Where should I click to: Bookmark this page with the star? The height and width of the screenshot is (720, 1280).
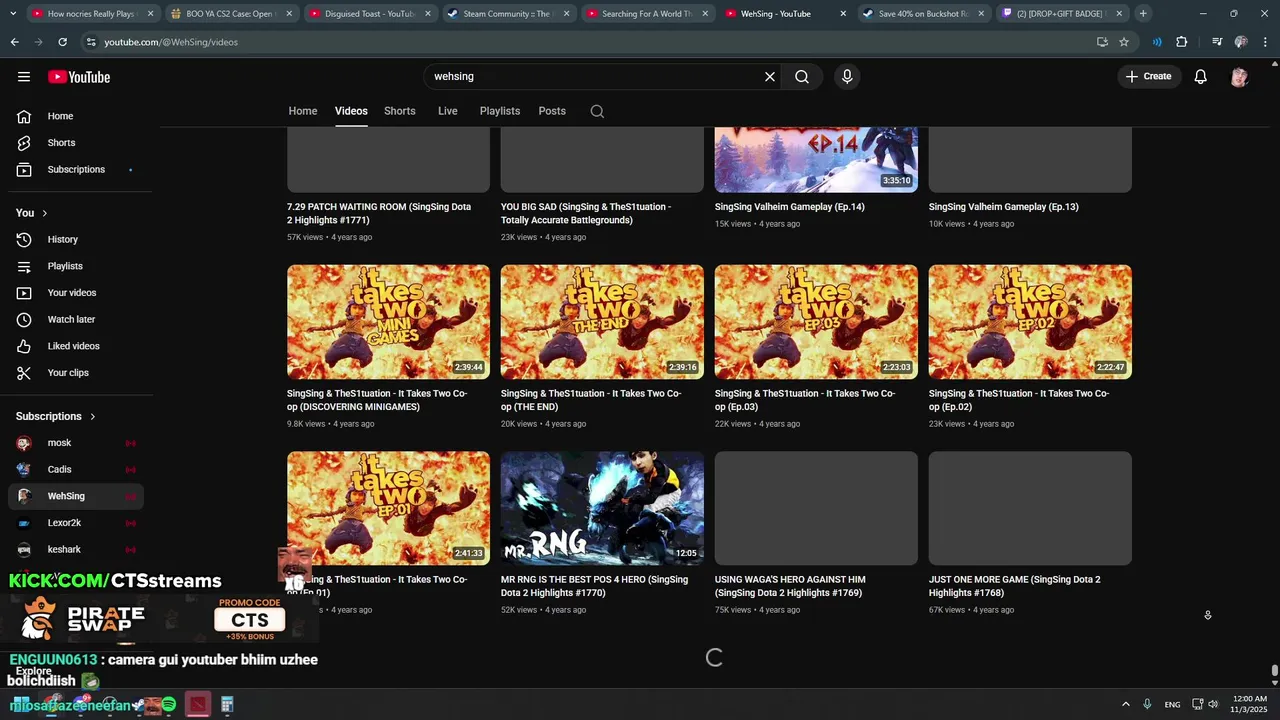1124,42
